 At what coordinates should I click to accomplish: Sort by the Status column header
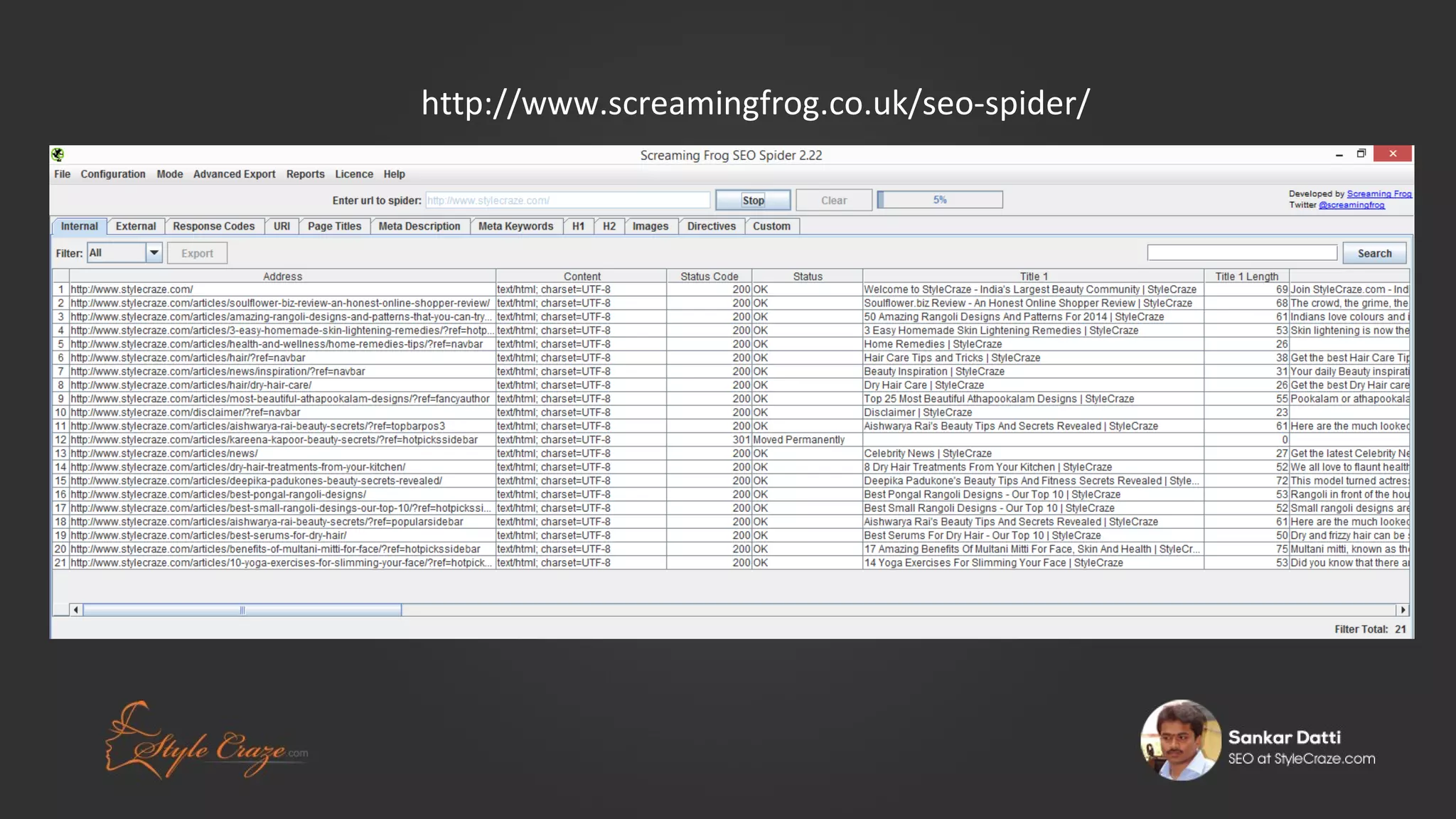coord(808,277)
